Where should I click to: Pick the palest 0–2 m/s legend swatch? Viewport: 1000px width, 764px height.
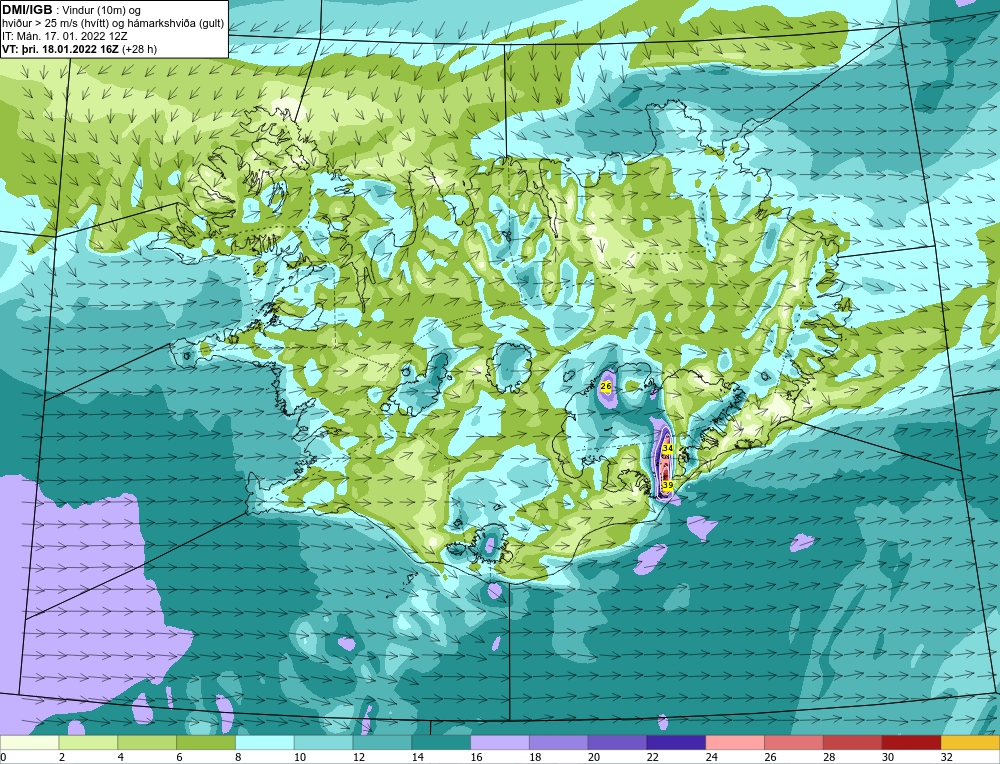click(29, 742)
